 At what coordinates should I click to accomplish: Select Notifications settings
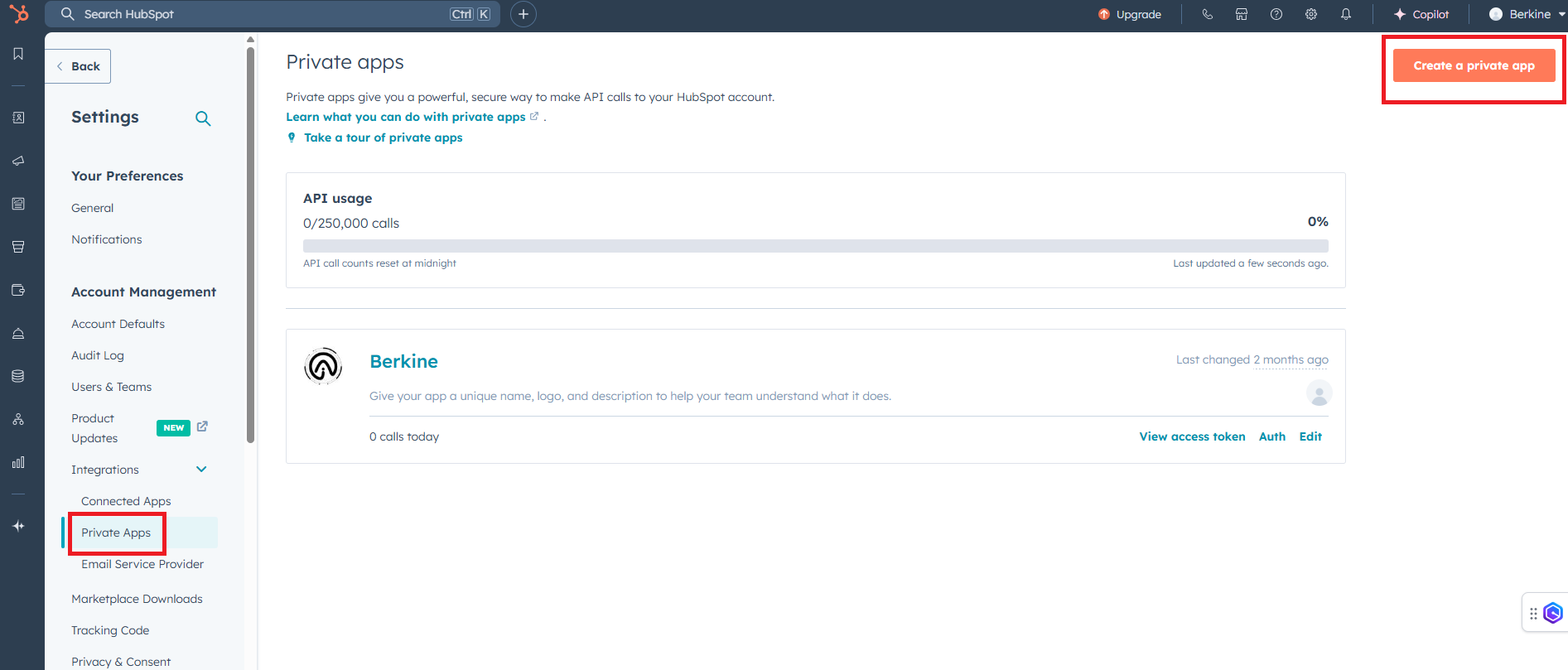[107, 239]
